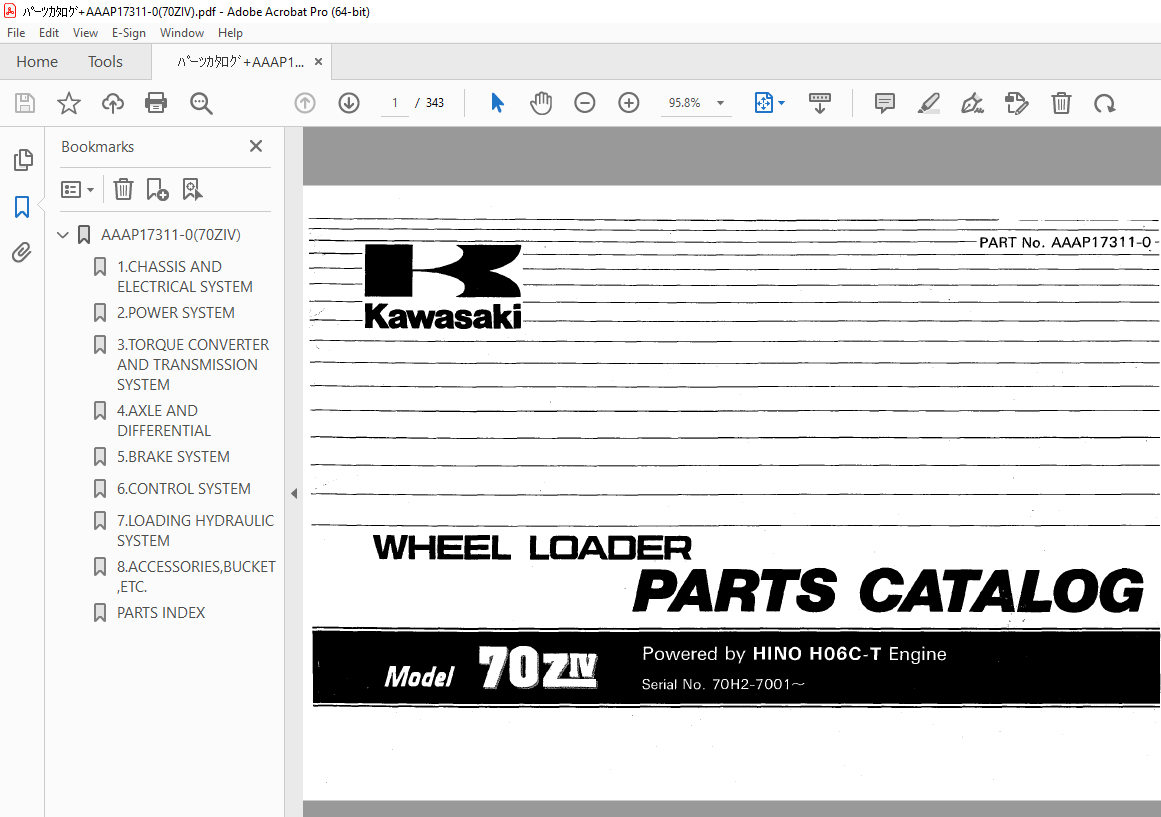Open the zoom percentage dropdown arrow

720,103
